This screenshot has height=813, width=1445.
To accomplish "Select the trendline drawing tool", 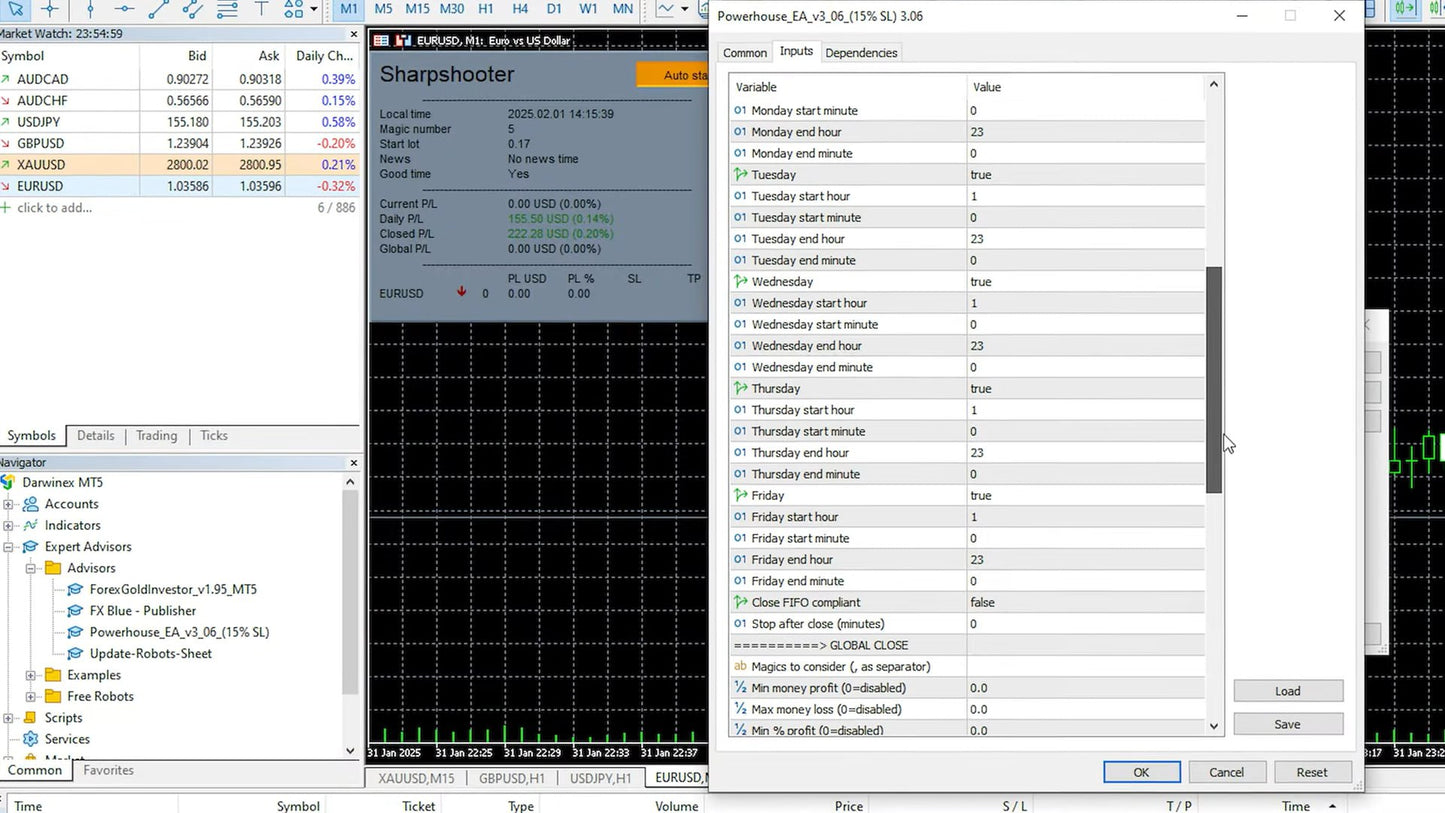I will (x=157, y=11).
